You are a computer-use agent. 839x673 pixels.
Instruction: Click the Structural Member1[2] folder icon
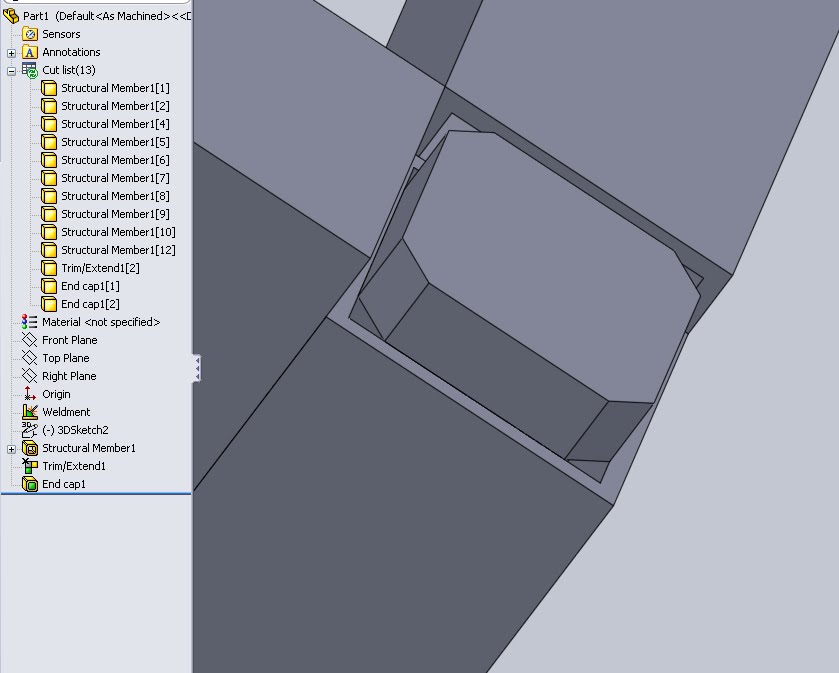(x=49, y=106)
